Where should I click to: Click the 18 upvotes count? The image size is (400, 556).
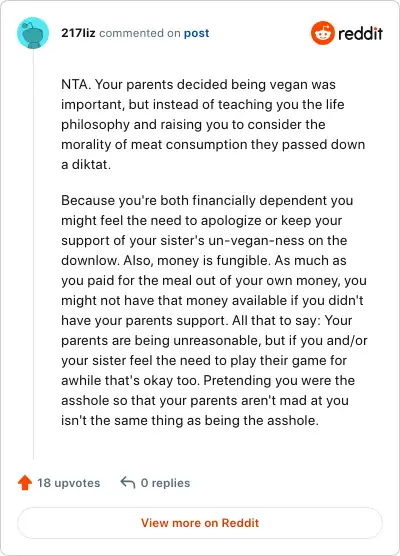69,483
